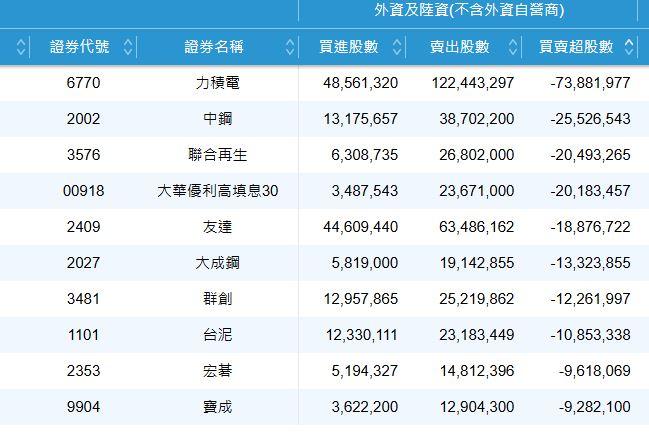Screen dimensions: 649x435
Task: Click sell volume 14,812,396
Action: [477, 371]
